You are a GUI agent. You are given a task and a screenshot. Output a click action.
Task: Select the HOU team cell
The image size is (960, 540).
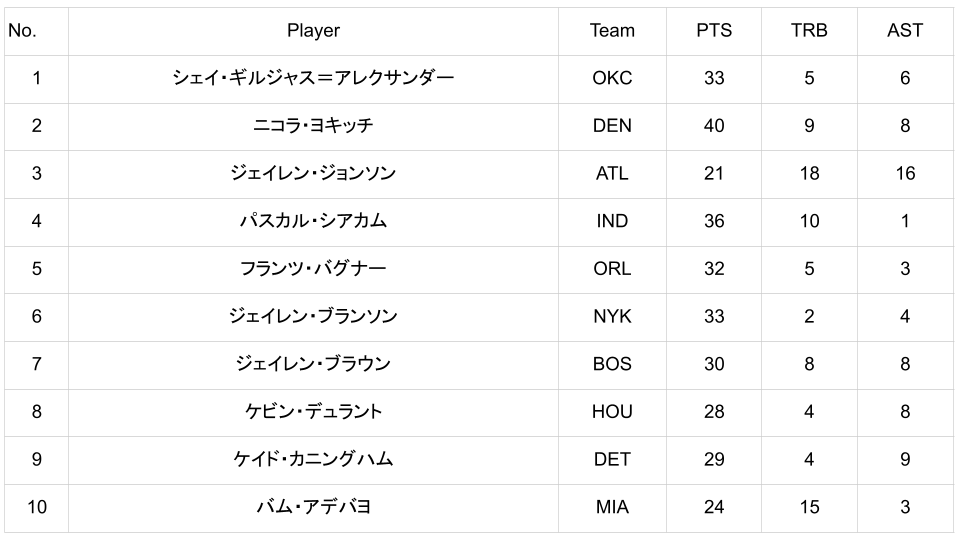(x=612, y=412)
